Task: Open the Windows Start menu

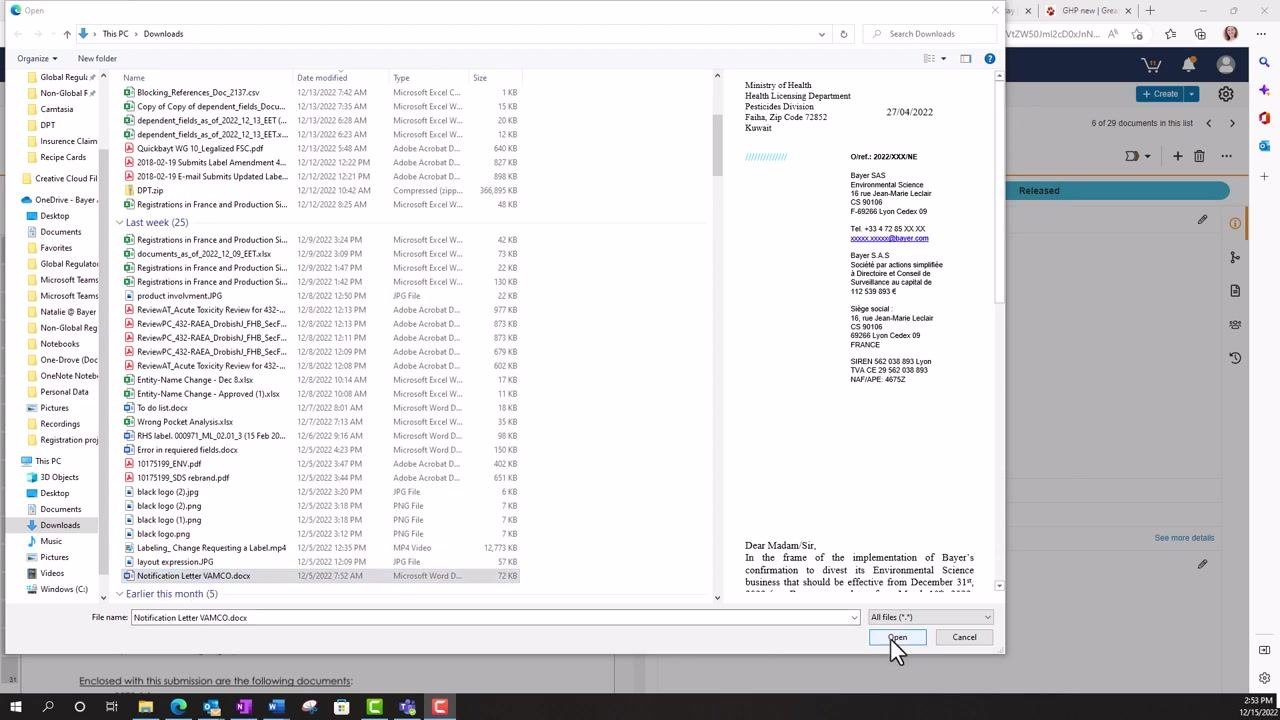Action: click(15, 707)
